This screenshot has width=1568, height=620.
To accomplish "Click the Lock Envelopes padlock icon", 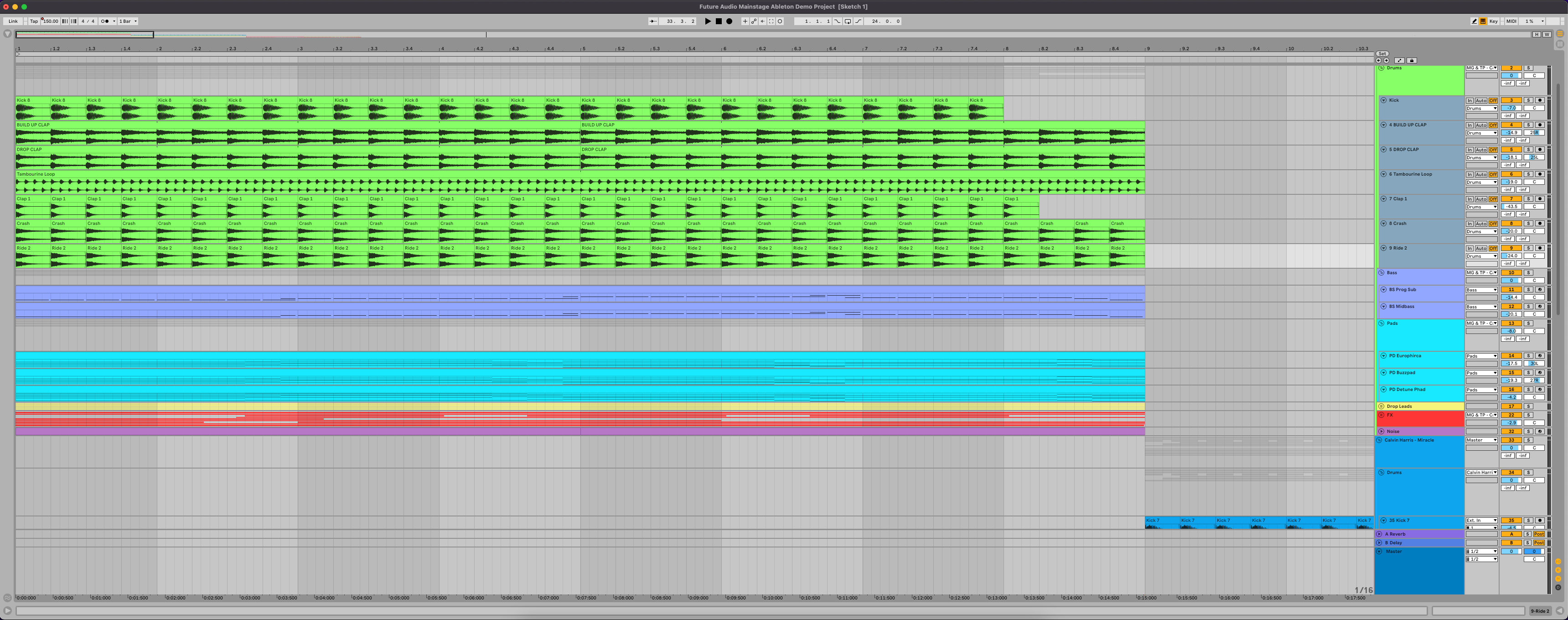I will 1412,60.
